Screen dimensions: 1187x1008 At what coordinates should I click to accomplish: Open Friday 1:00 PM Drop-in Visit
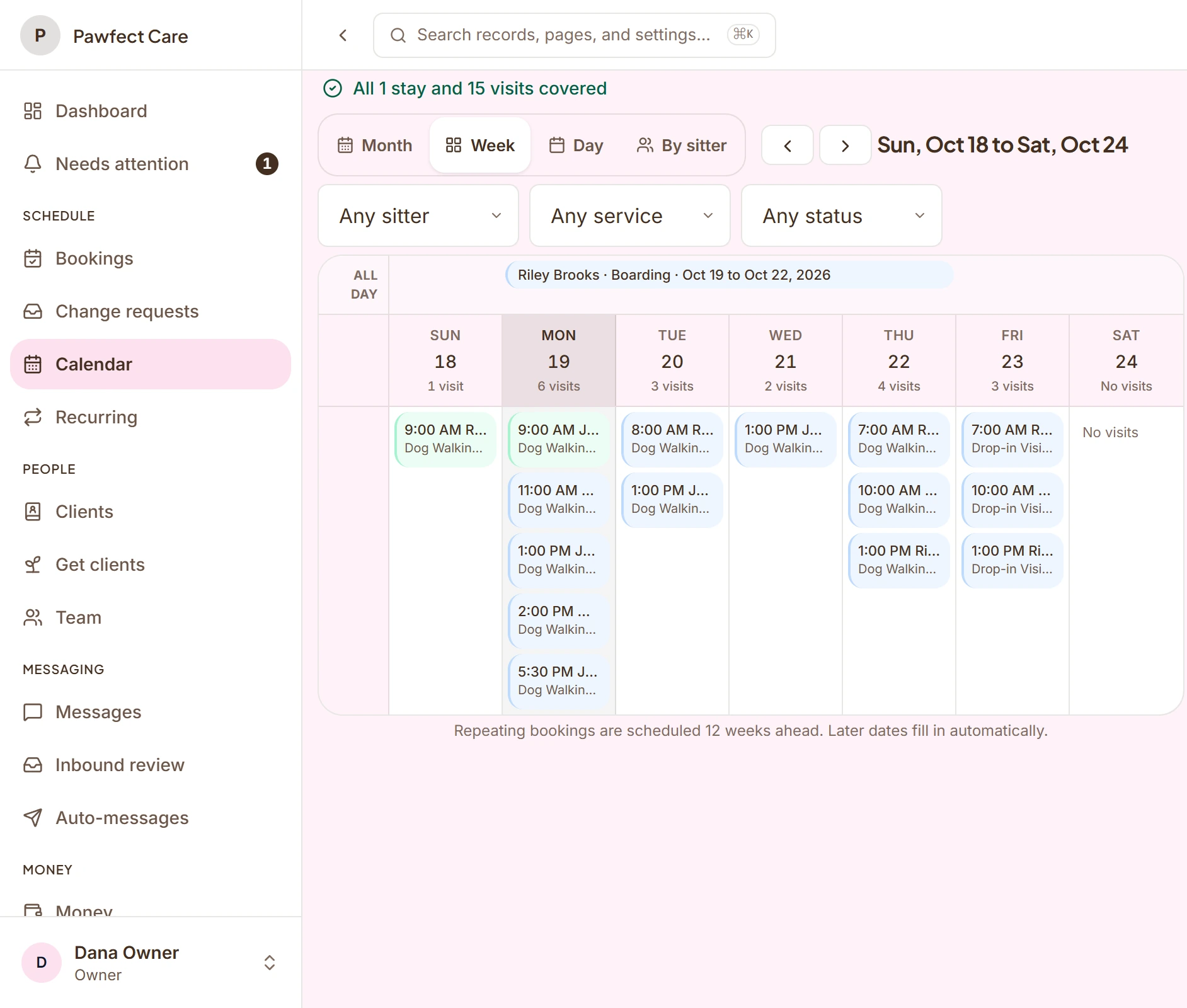coord(1012,560)
